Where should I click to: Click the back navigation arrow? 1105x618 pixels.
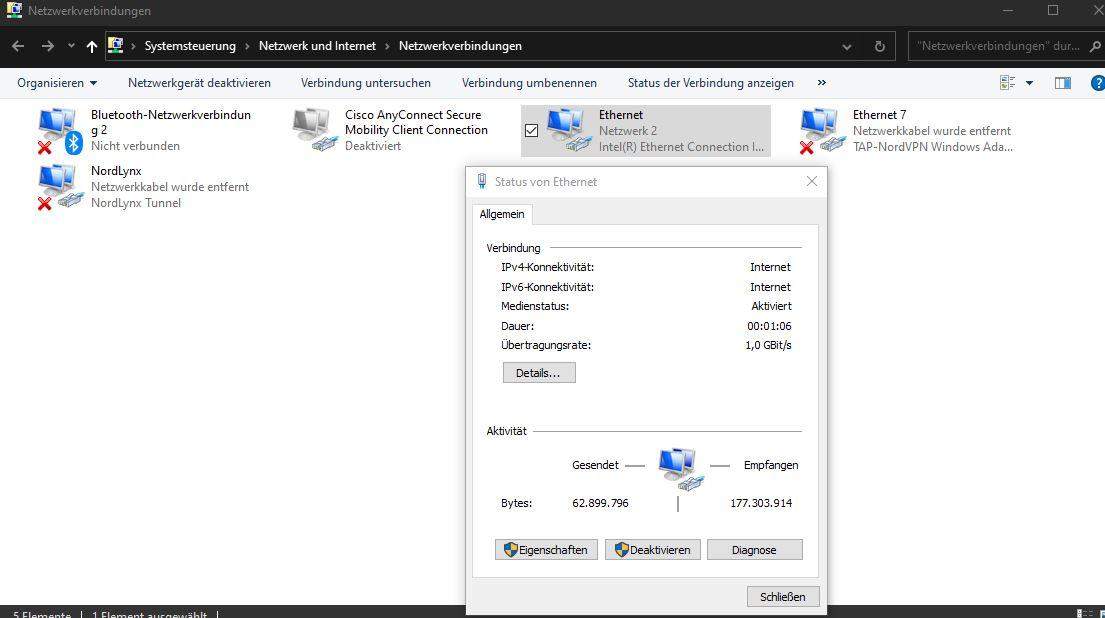click(17, 45)
